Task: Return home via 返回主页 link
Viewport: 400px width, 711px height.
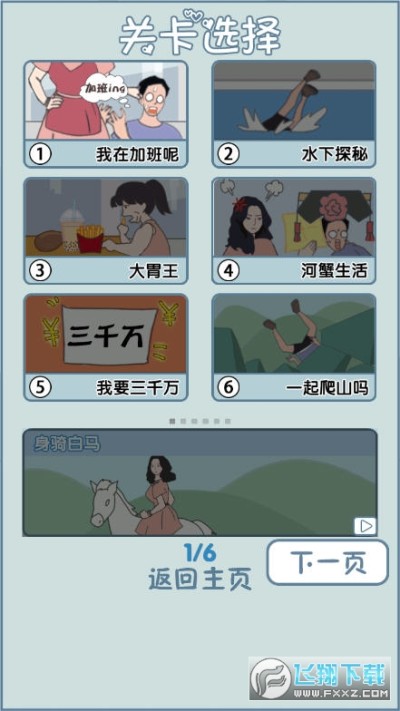Action: 200,580
